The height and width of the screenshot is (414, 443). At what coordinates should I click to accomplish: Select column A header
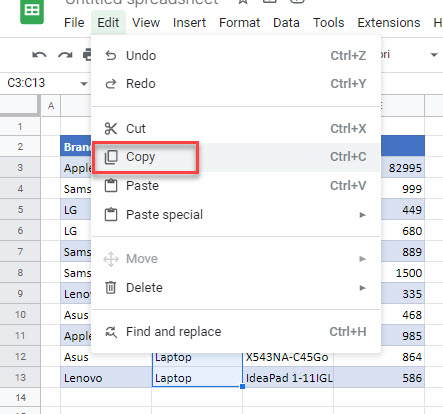[51, 106]
